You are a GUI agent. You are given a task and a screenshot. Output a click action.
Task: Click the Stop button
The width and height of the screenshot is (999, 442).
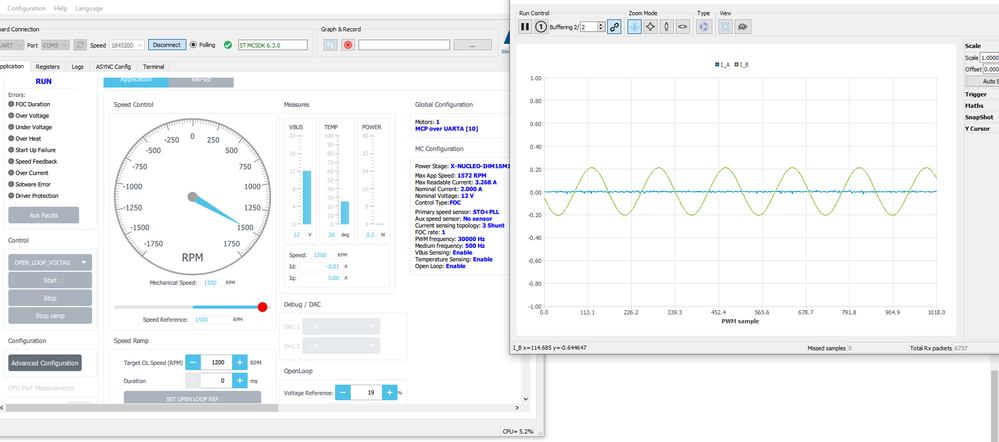tap(50, 298)
